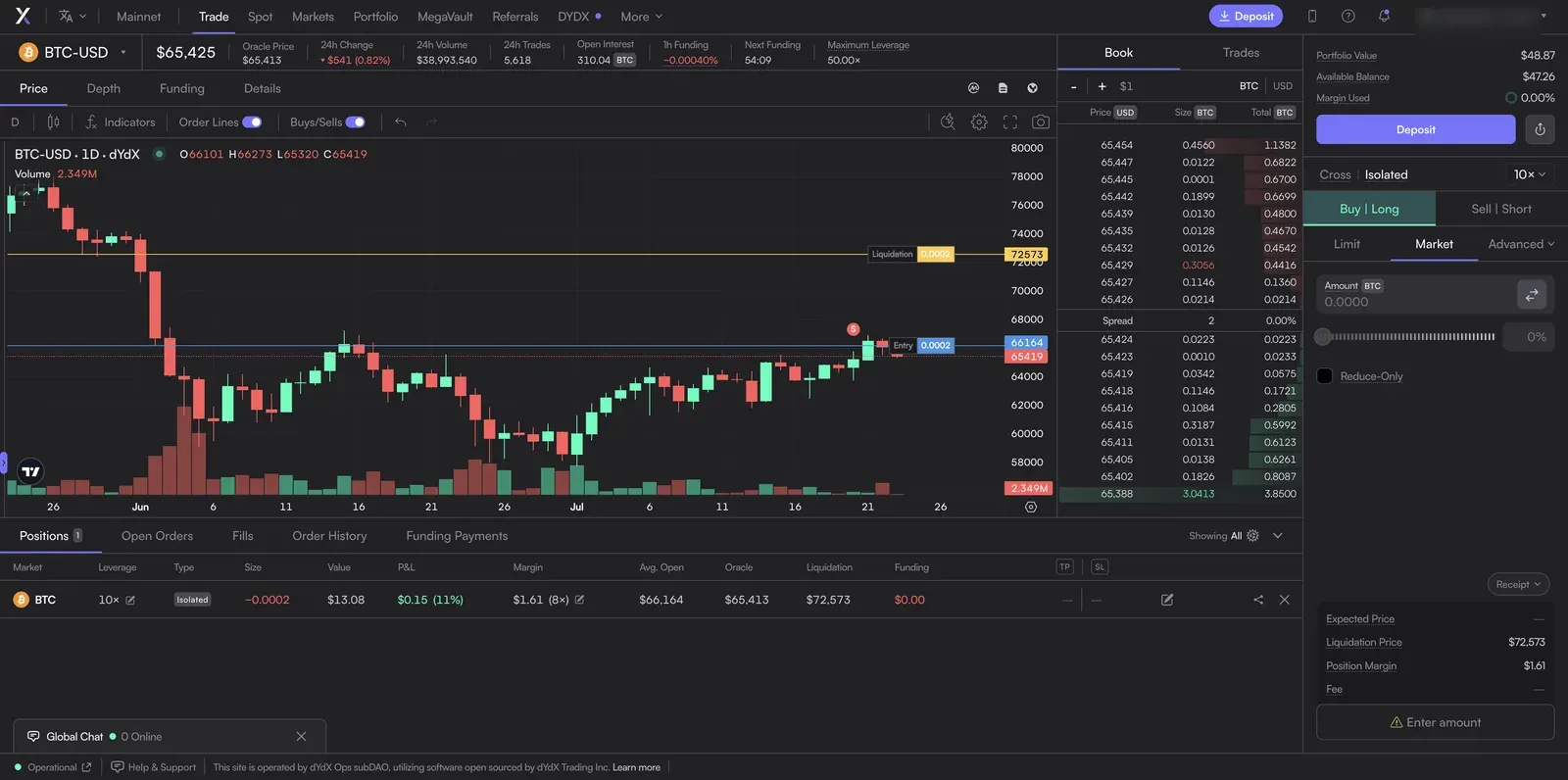Open Help & Support
The width and height of the screenshot is (1568, 780).
[154, 767]
